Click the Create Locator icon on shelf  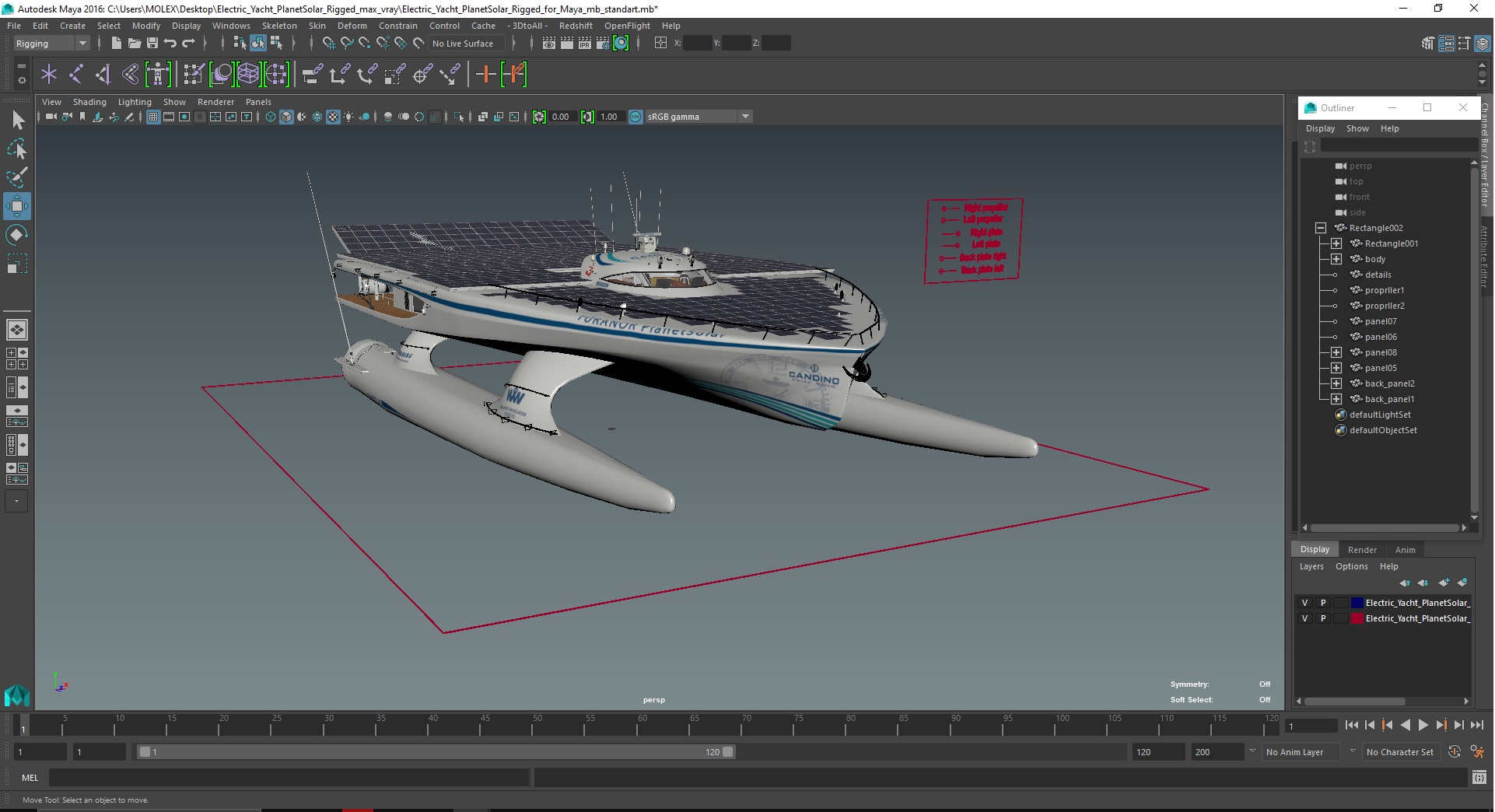[49, 75]
